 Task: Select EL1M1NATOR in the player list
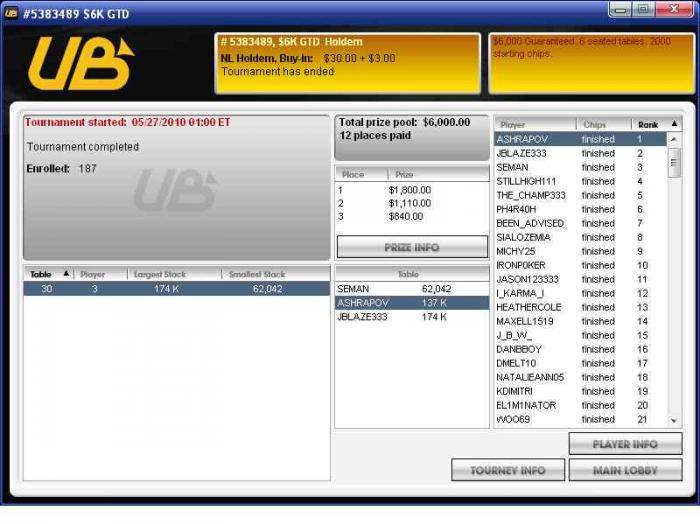pos(580,405)
